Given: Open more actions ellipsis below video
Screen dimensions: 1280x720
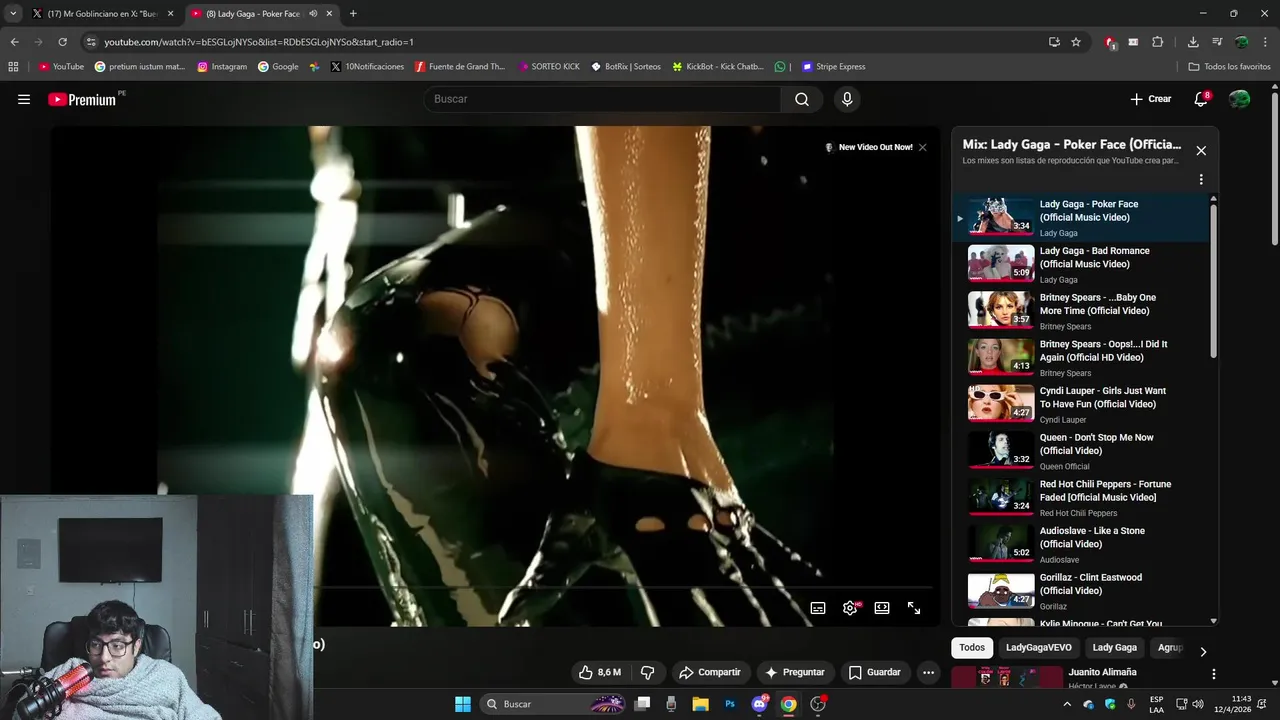Looking at the screenshot, I should point(928,672).
